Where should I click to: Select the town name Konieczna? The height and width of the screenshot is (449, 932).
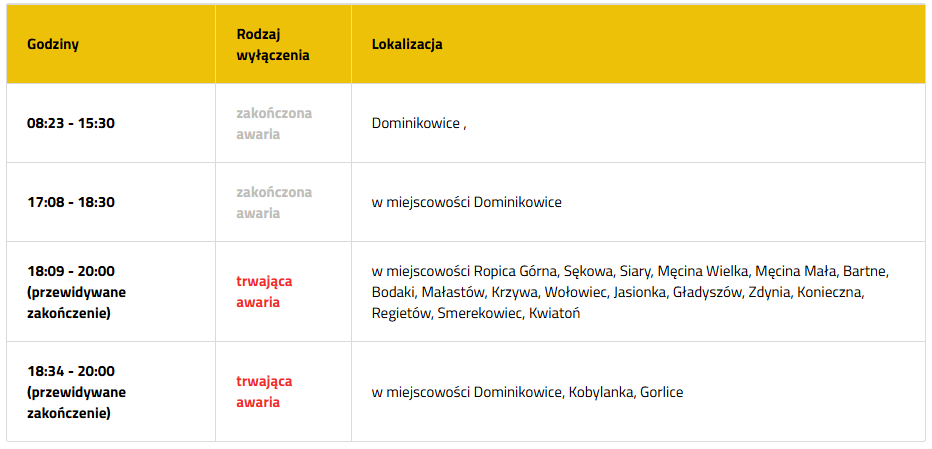(829, 292)
